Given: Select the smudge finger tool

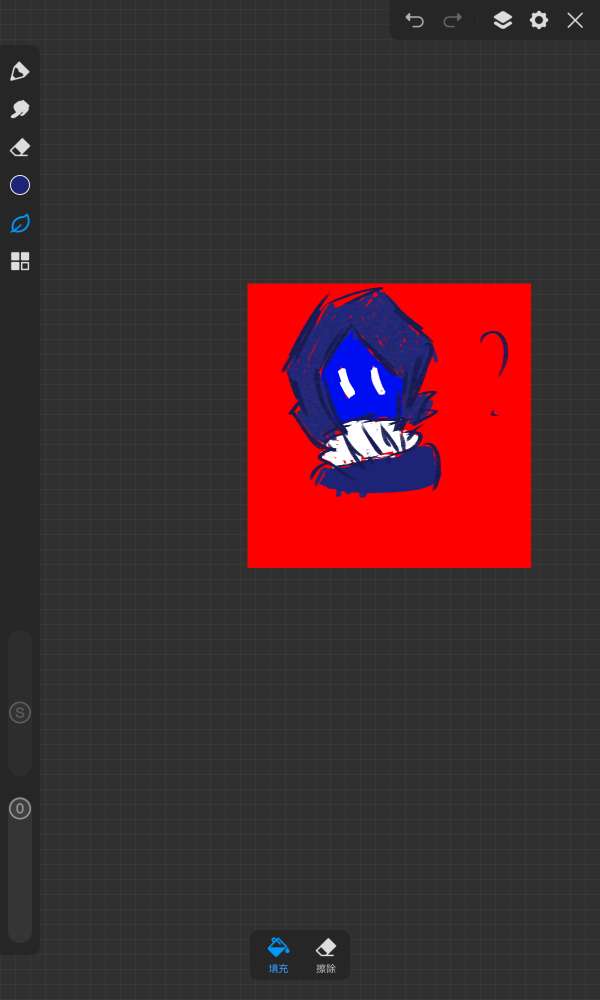Looking at the screenshot, I should 20,109.
